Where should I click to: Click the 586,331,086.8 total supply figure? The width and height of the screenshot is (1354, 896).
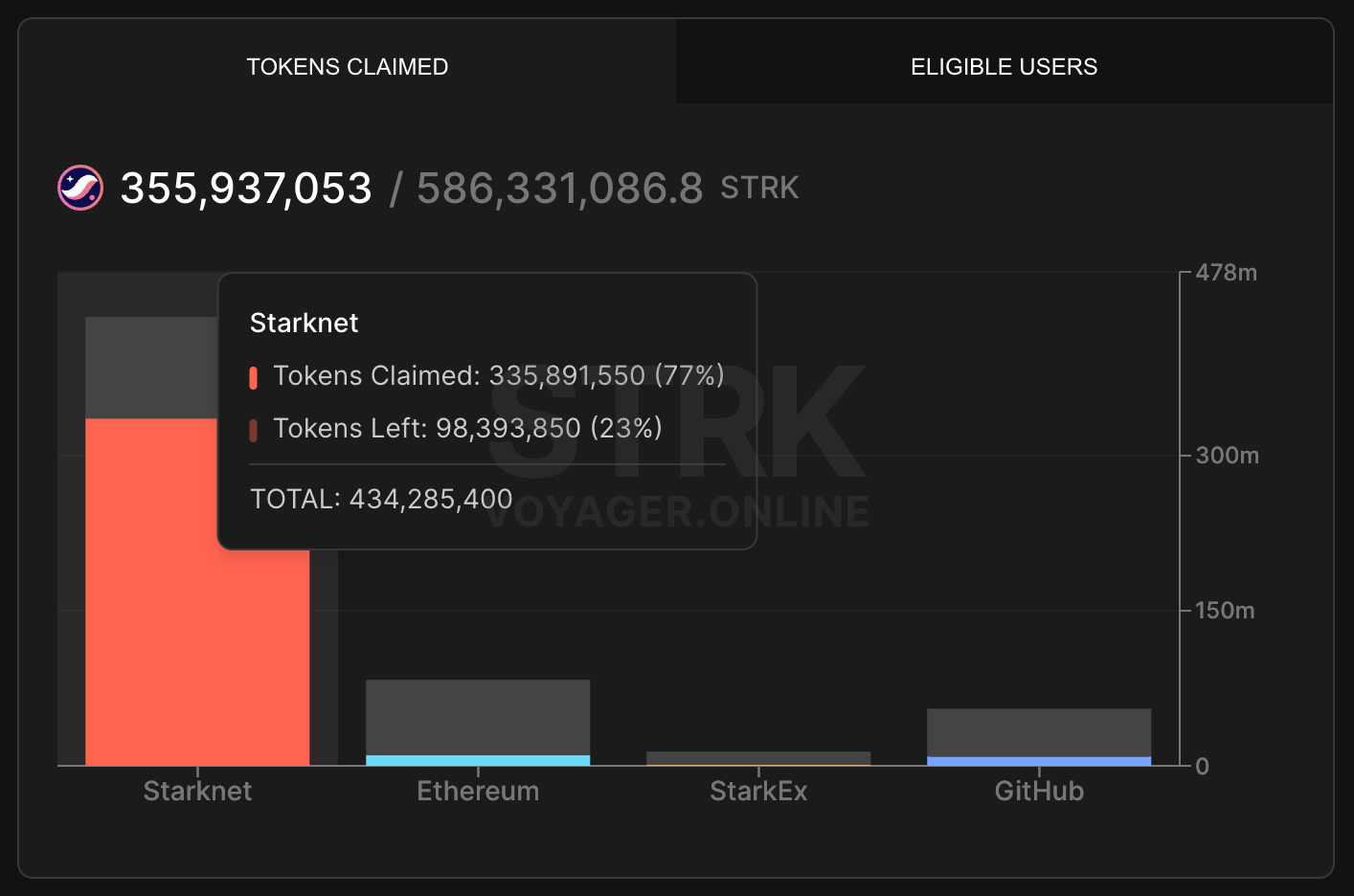pyautogui.click(x=560, y=189)
